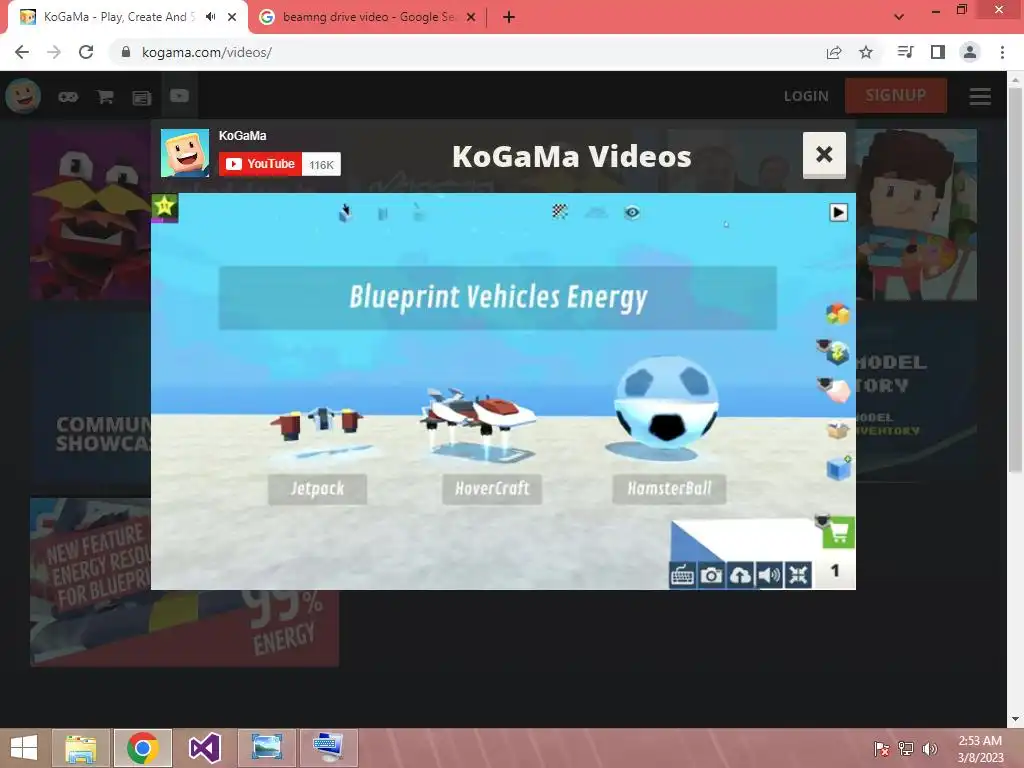
Task: Click the camera screenshot icon in video
Action: pyautogui.click(x=711, y=575)
